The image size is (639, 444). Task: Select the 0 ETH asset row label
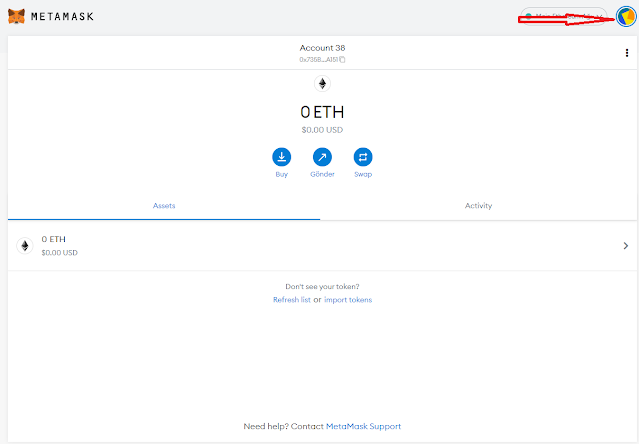pyautogui.click(x=54, y=240)
